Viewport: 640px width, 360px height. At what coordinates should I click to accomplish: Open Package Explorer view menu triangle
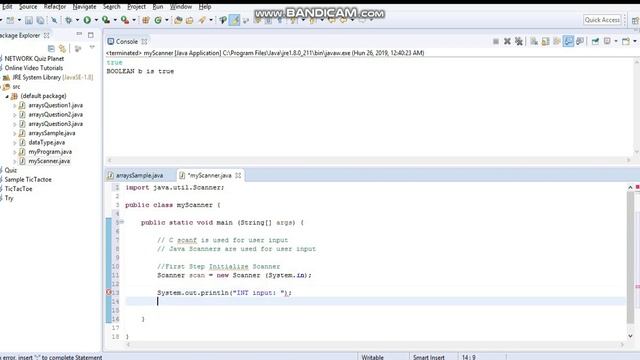coord(92,48)
